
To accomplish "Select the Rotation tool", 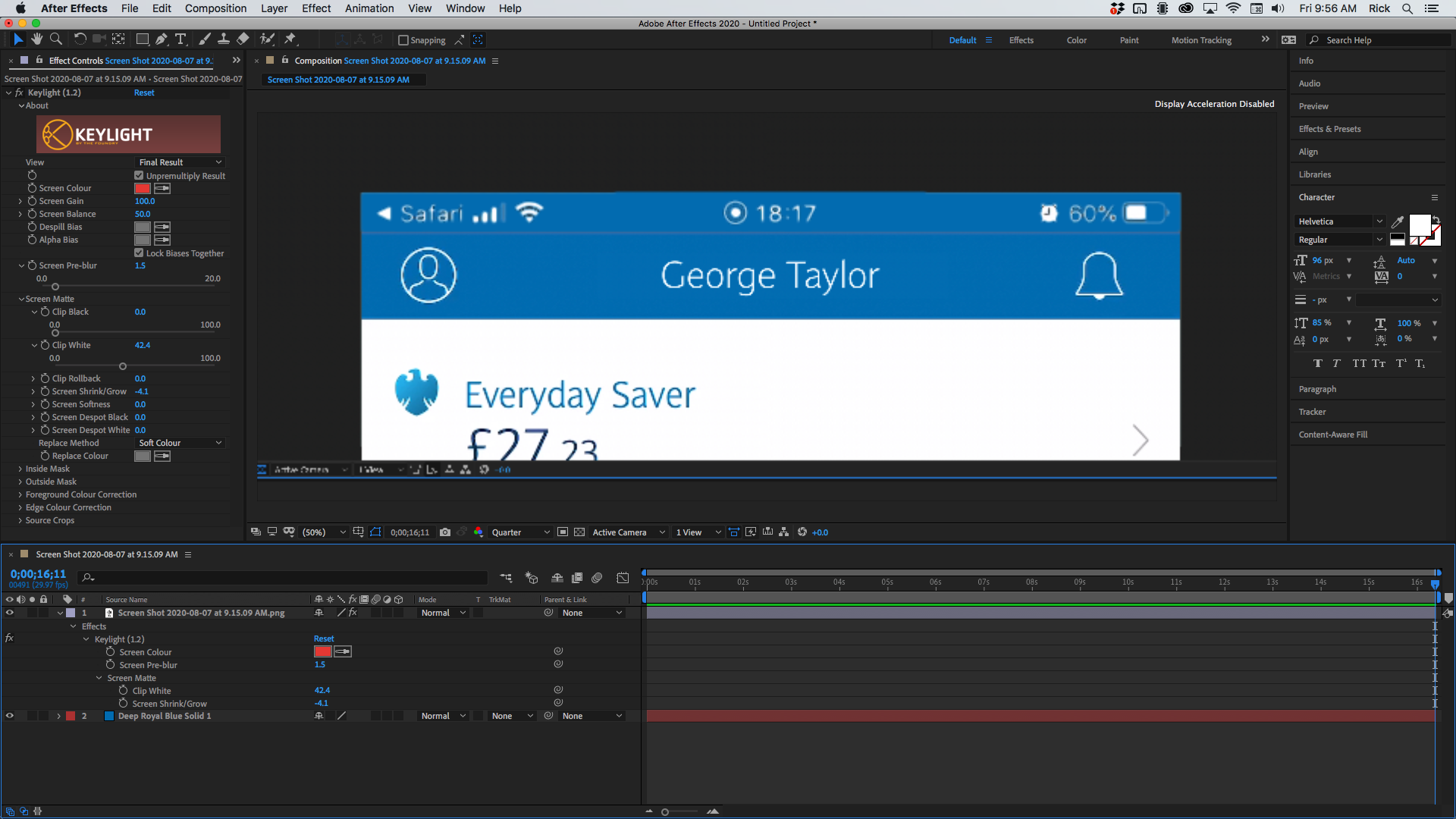I will pyautogui.click(x=79, y=39).
